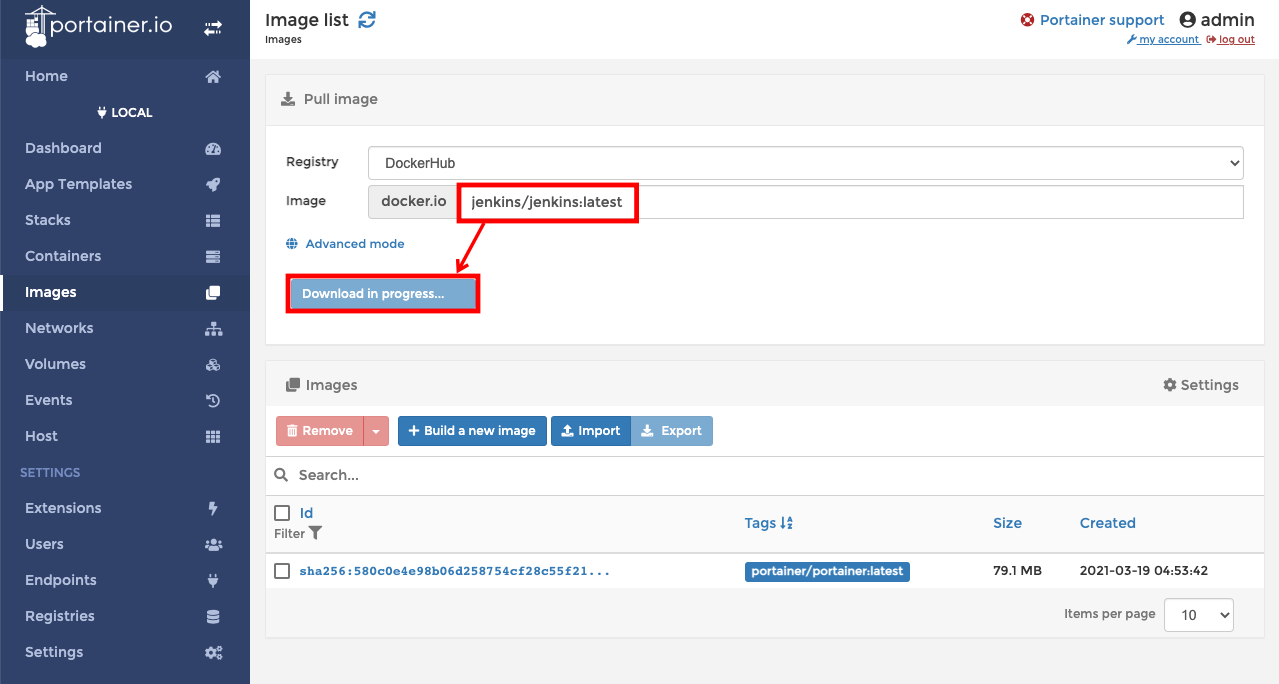The height and width of the screenshot is (684, 1279).
Task: Refresh the image list with the refresh icon
Action: point(367,19)
